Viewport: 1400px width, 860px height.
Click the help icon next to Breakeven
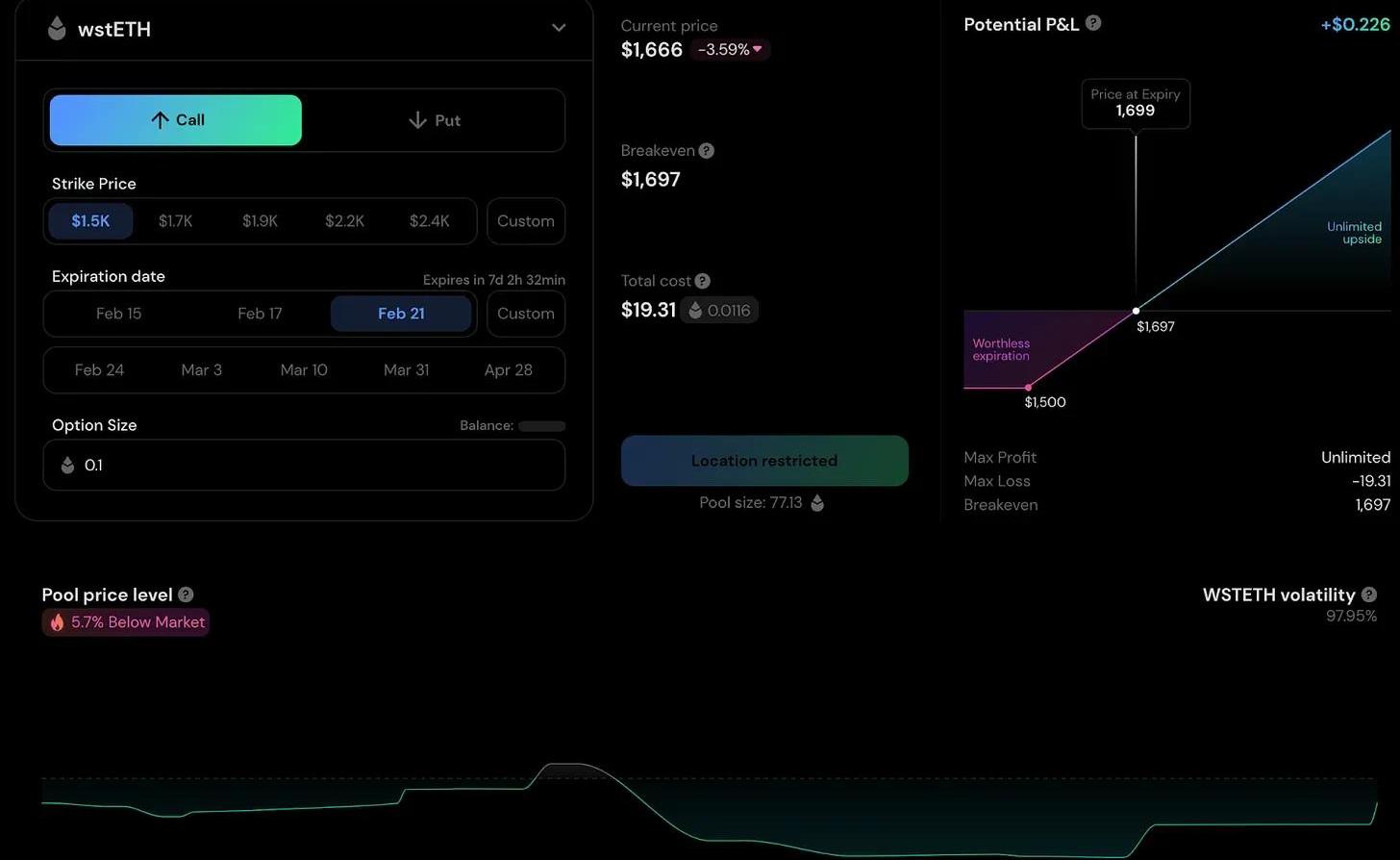click(707, 151)
